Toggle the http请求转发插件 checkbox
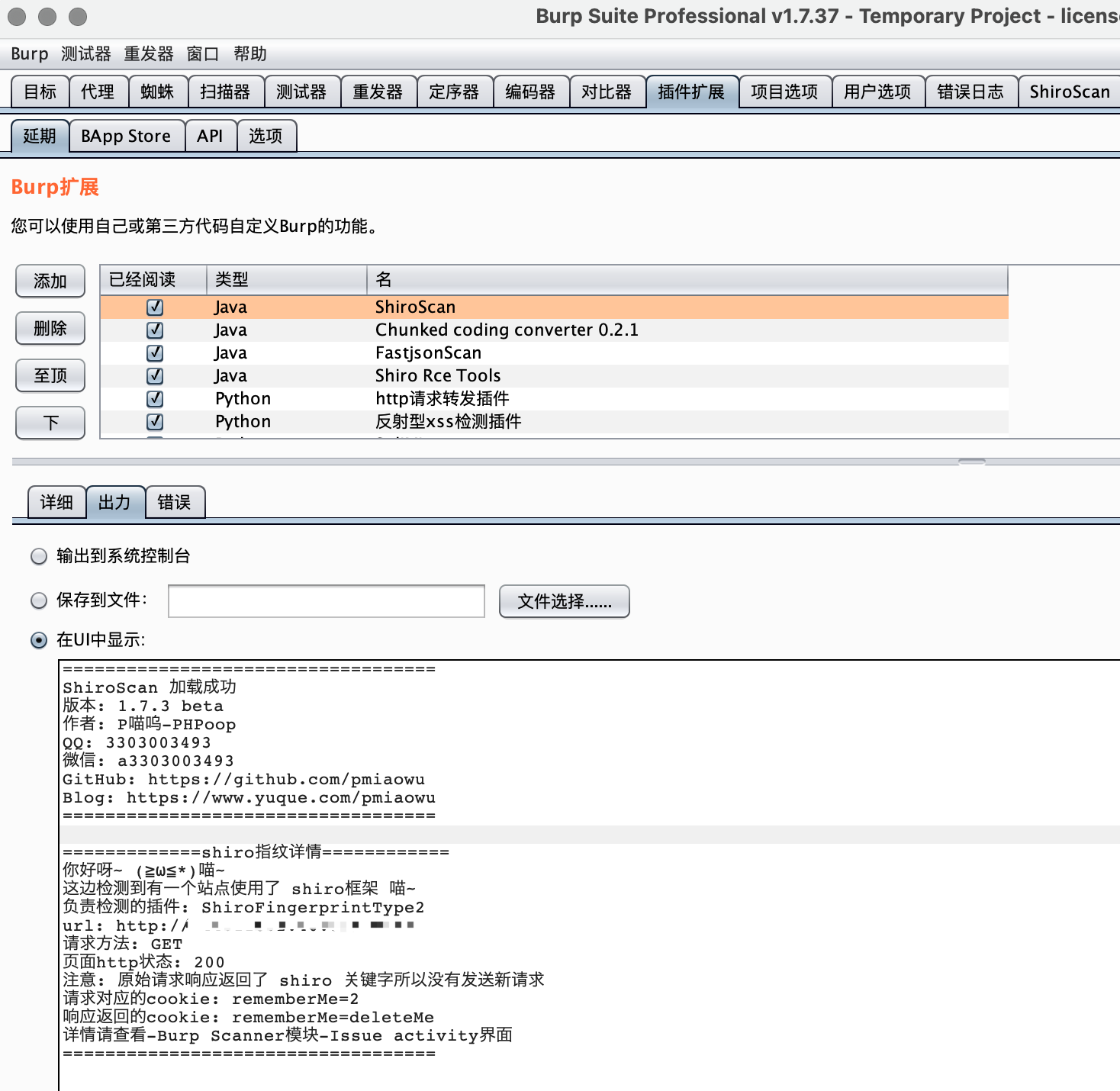 [155, 399]
